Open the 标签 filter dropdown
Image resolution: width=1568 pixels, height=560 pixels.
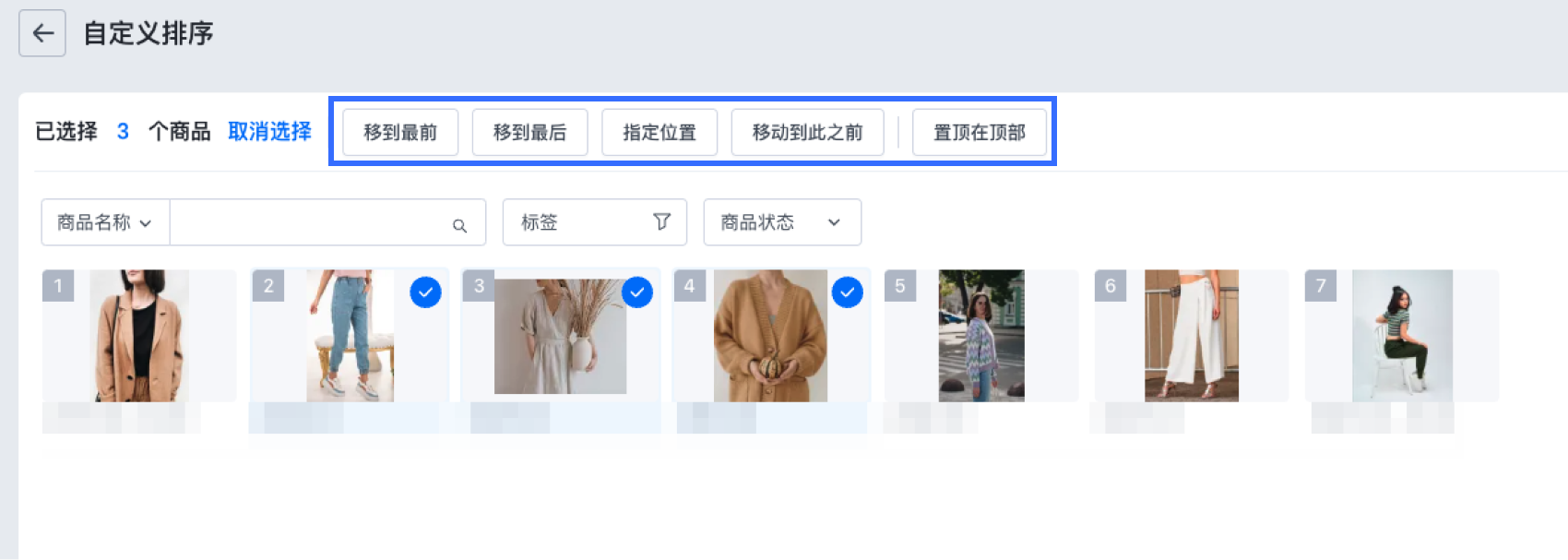click(595, 222)
